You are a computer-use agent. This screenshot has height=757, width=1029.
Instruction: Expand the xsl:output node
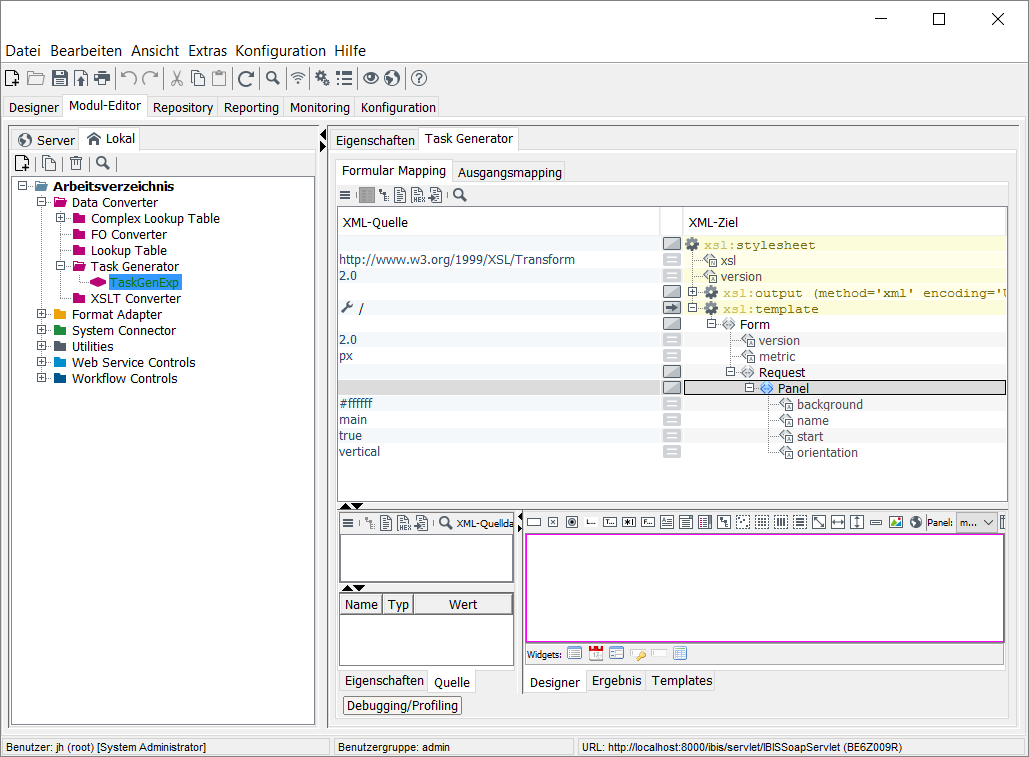click(x=693, y=292)
